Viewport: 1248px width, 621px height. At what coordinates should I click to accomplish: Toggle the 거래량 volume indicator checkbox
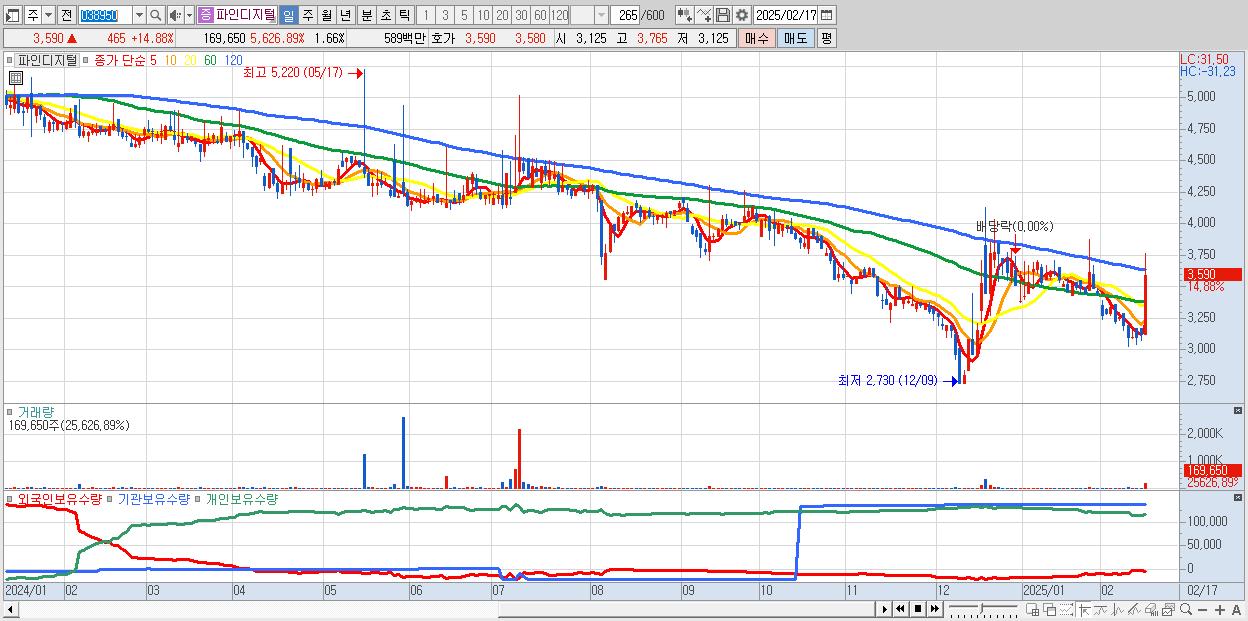tap(10, 411)
